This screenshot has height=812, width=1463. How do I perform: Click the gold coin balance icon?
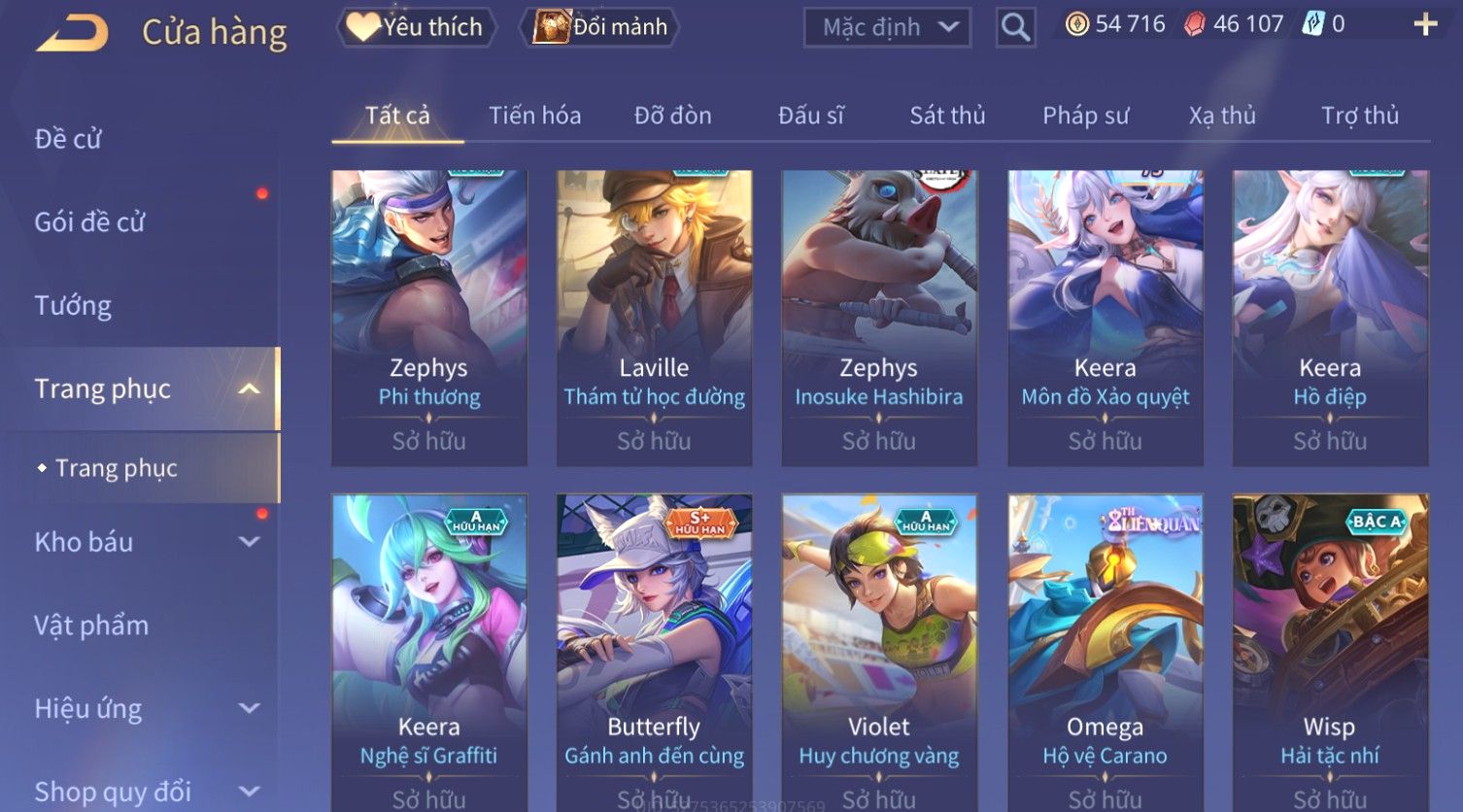point(1077,24)
